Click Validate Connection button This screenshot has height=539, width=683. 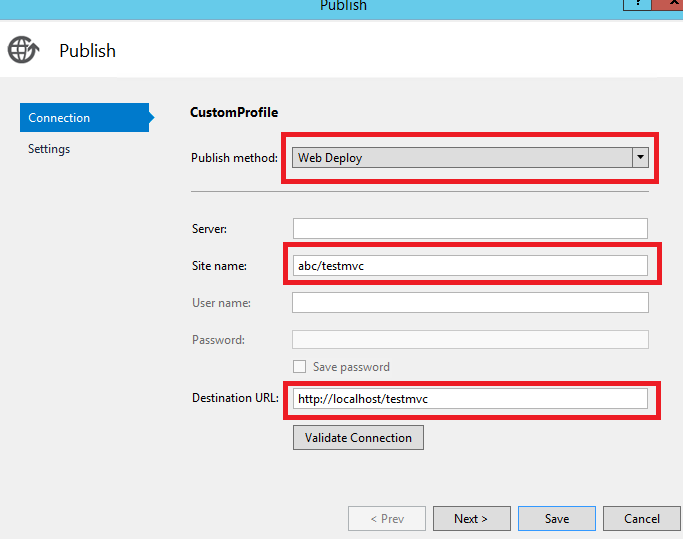[x=358, y=437]
